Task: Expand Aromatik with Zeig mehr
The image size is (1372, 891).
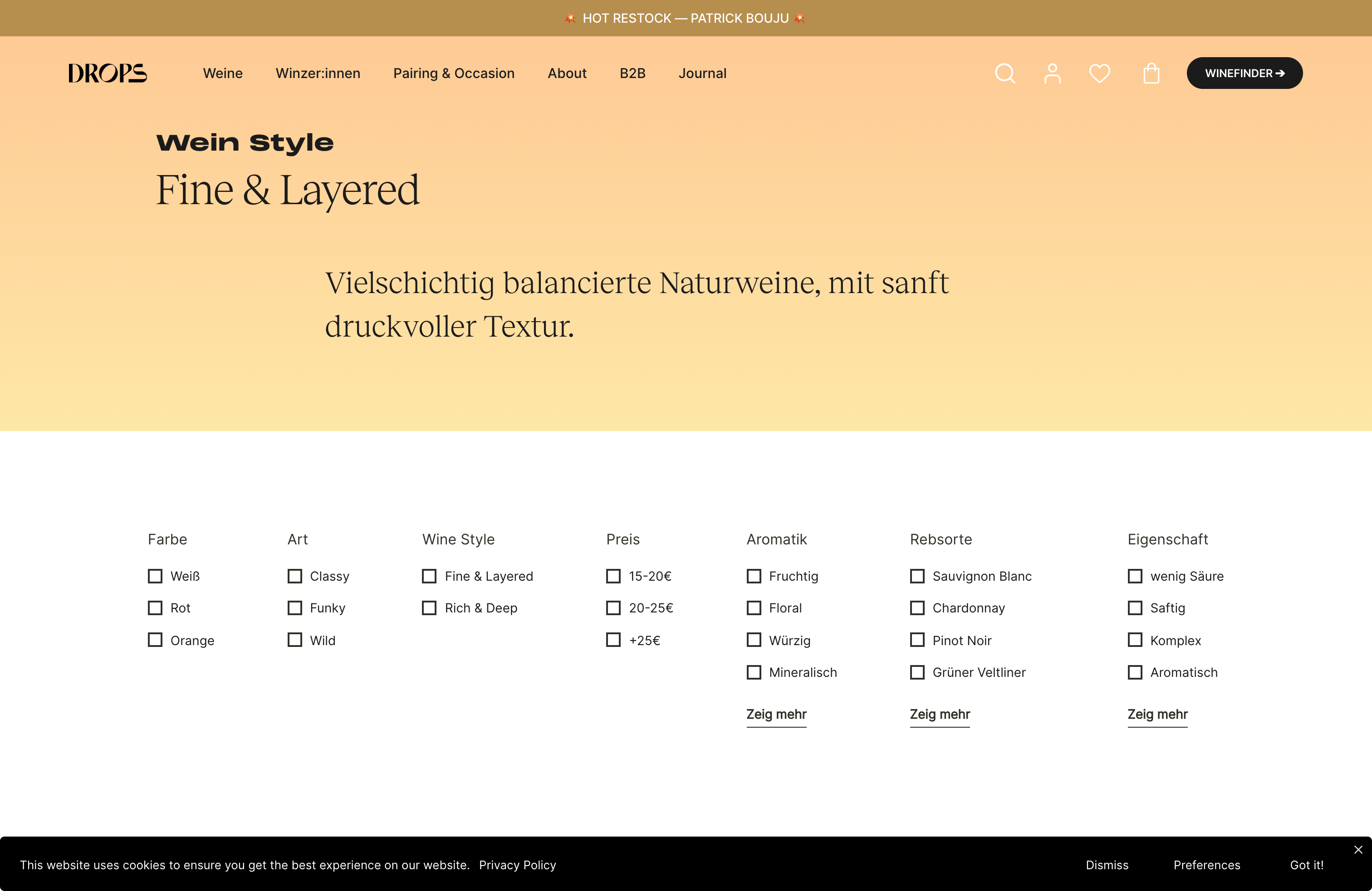Action: click(776, 714)
